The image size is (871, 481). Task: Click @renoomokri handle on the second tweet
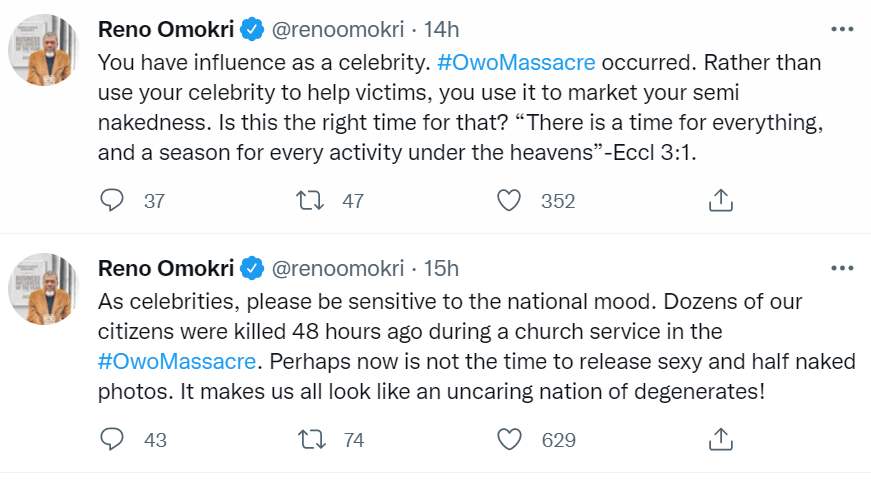pyautogui.click(x=338, y=268)
